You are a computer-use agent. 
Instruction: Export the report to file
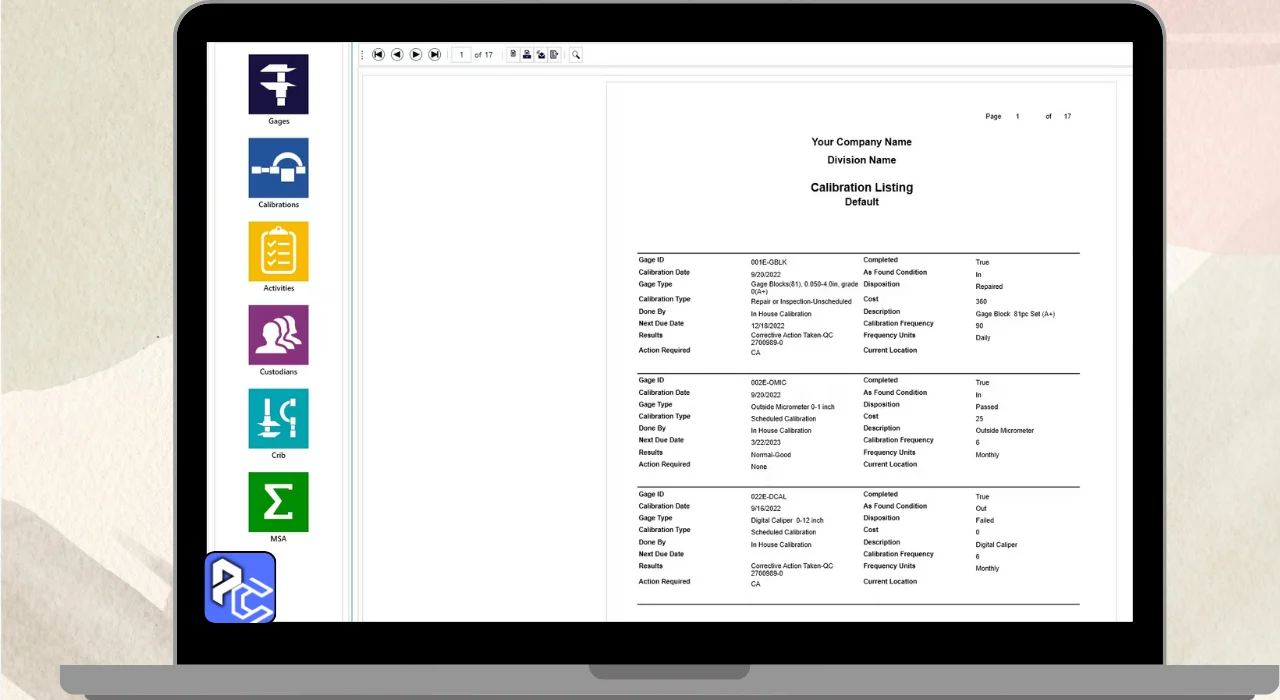point(554,54)
